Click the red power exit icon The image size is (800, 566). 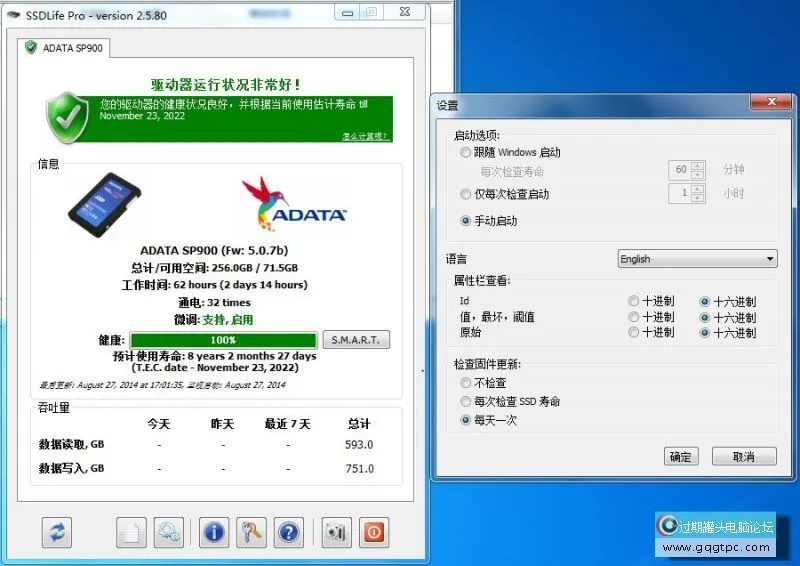point(373,532)
